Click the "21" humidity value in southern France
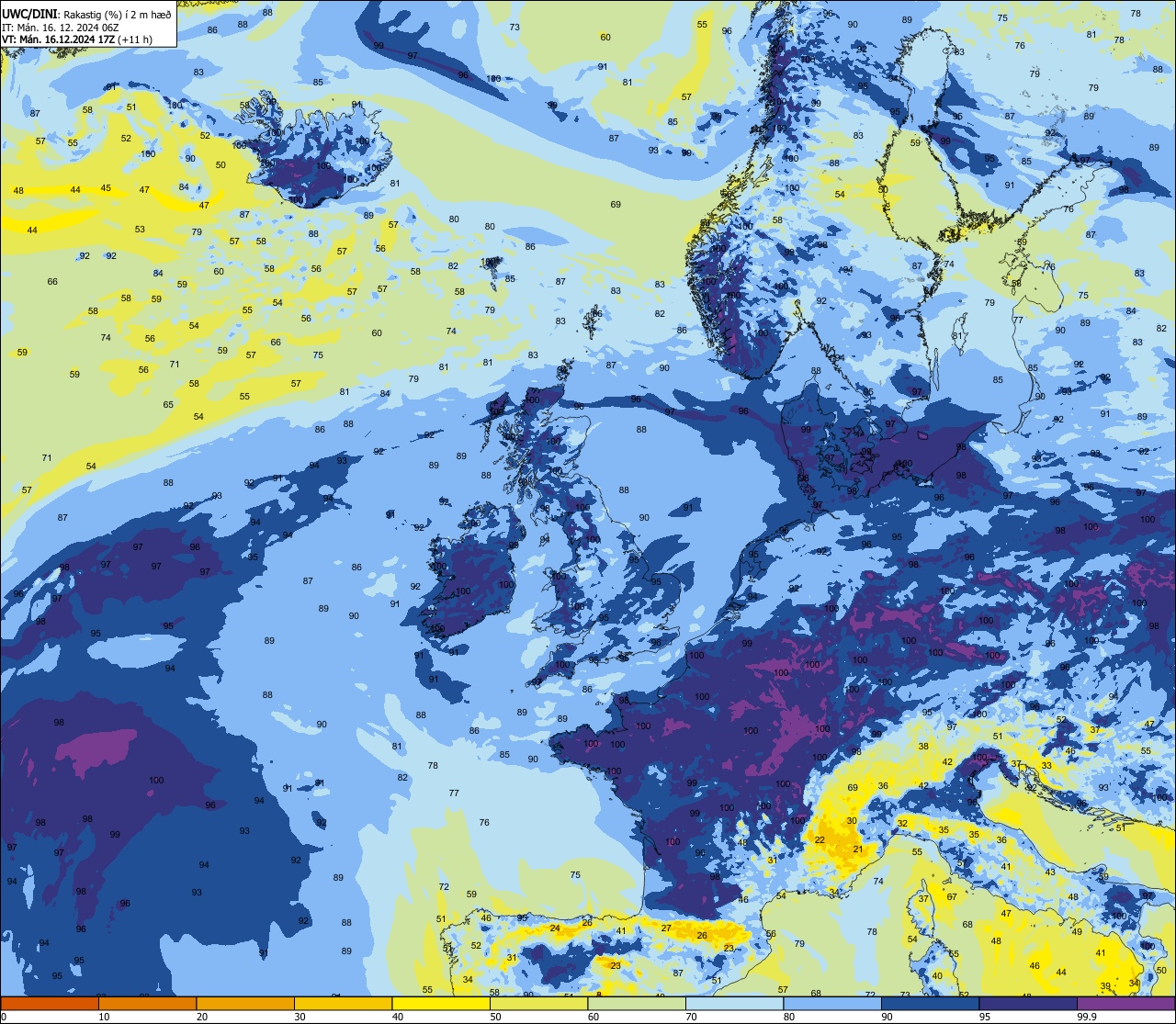This screenshot has height=1024, width=1176. (858, 849)
